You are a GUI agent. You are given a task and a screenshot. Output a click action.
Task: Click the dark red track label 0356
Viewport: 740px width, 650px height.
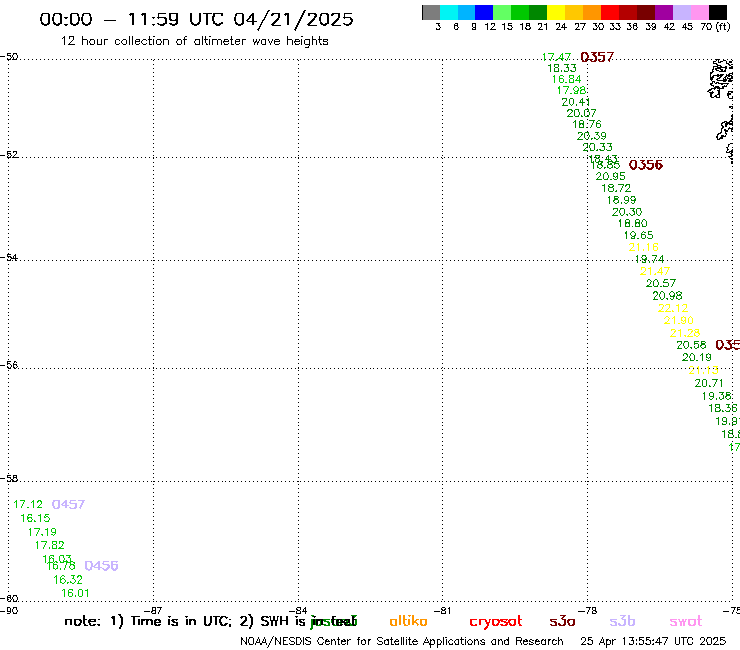tap(646, 165)
